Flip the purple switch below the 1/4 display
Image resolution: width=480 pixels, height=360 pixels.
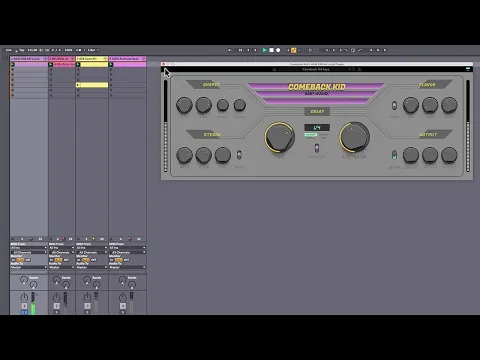(x=317, y=148)
